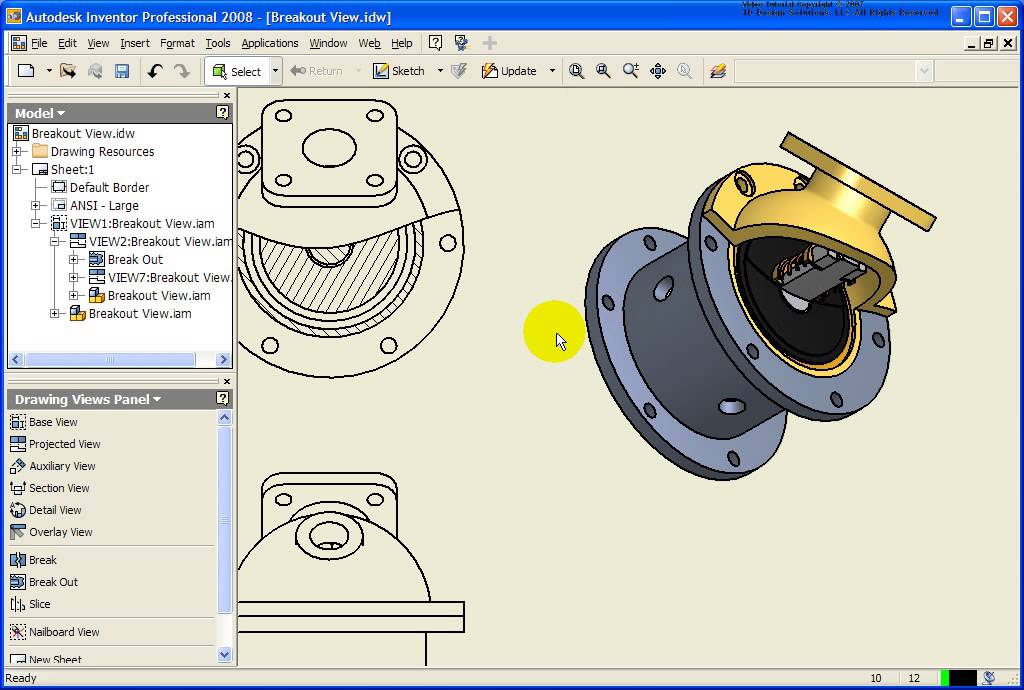Close the Drawing Views Panel
This screenshot has height=690, width=1024.
pos(227,381)
